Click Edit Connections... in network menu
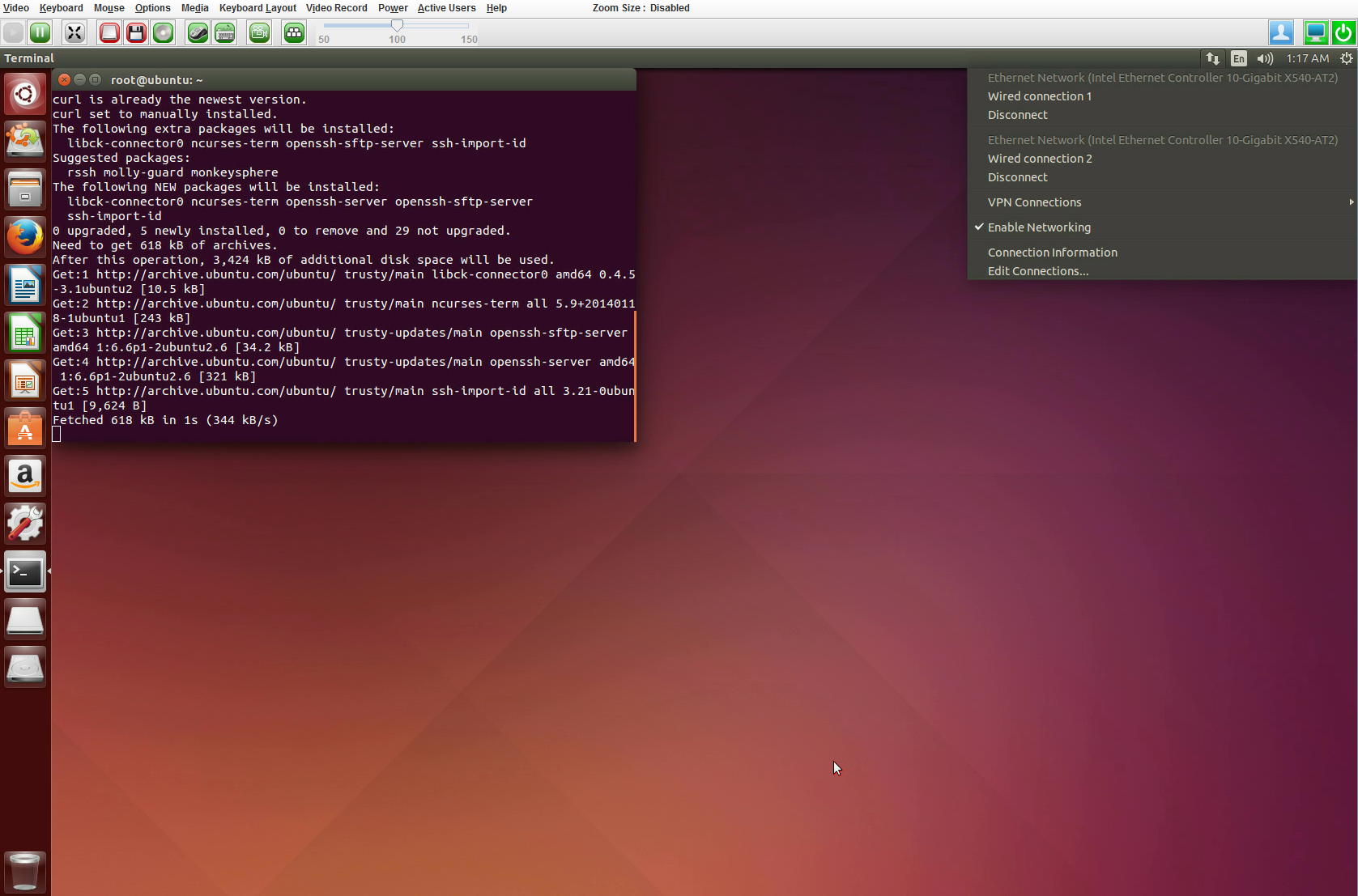The image size is (1358, 896). coord(1037,271)
